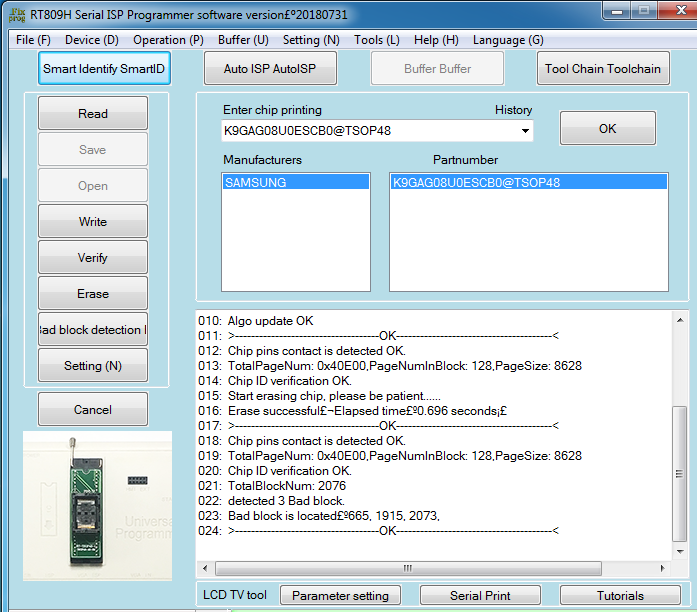The image size is (697, 612).
Task: Open the Language (G) menu
Action: pos(508,40)
